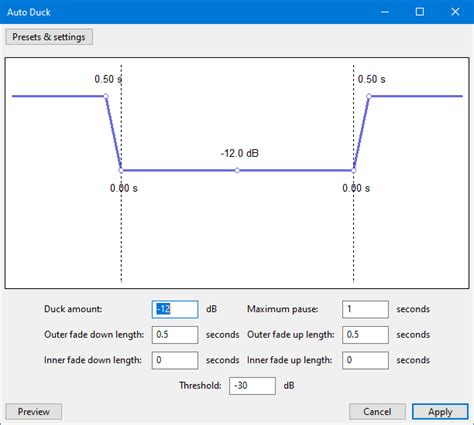Screen dimensions: 474x425
Task: Click the Inner fade down length field
Action: (x=175, y=360)
